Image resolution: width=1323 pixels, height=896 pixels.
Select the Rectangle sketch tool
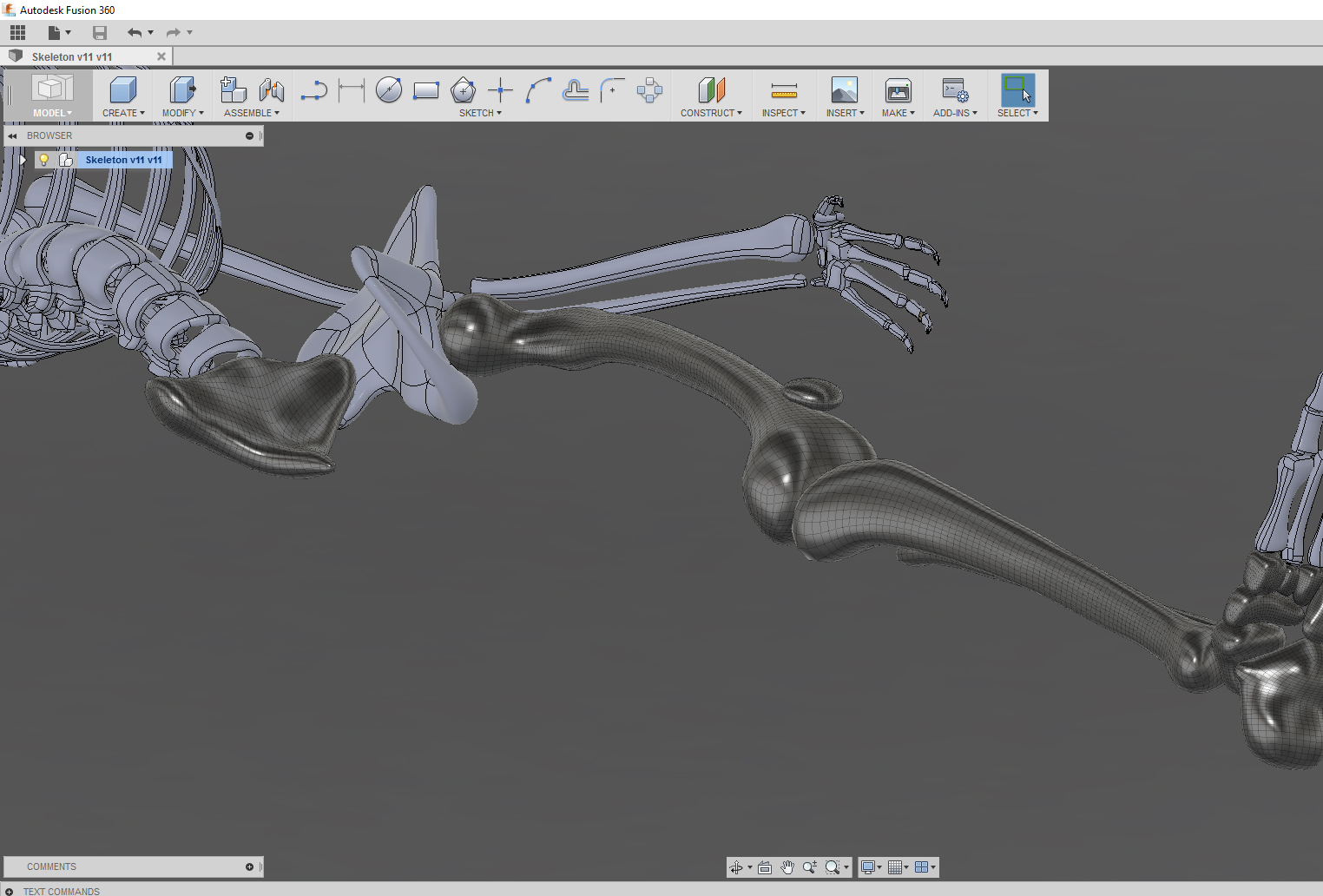tap(426, 90)
